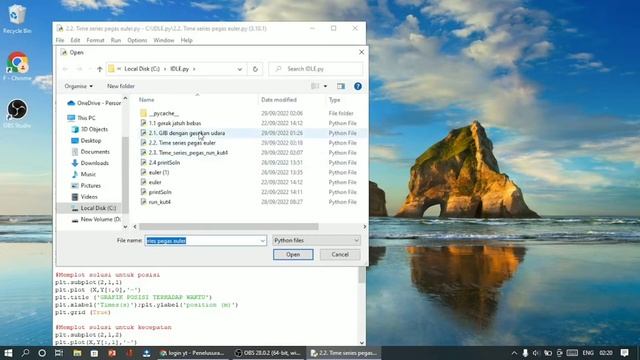The height and width of the screenshot is (360, 640).
Task: Open Desktop folder in sidebar
Action: point(86,140)
